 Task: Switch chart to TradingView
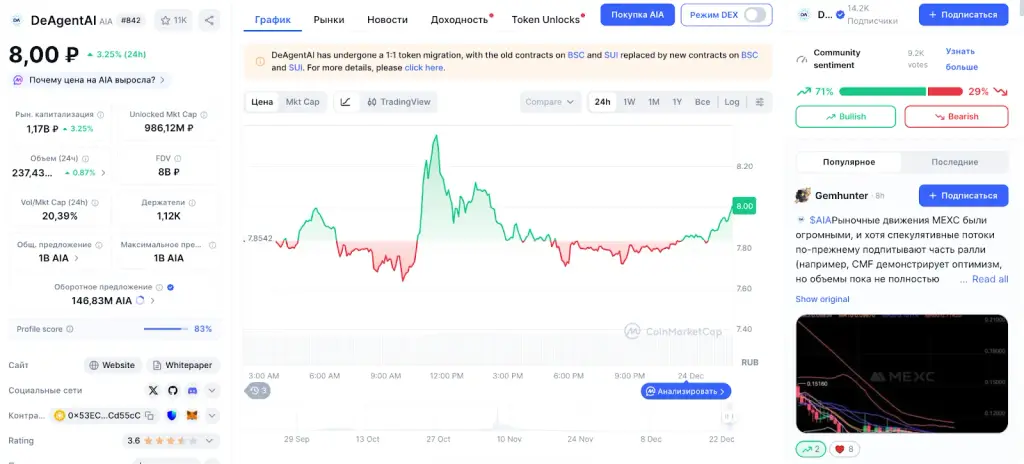pos(399,102)
